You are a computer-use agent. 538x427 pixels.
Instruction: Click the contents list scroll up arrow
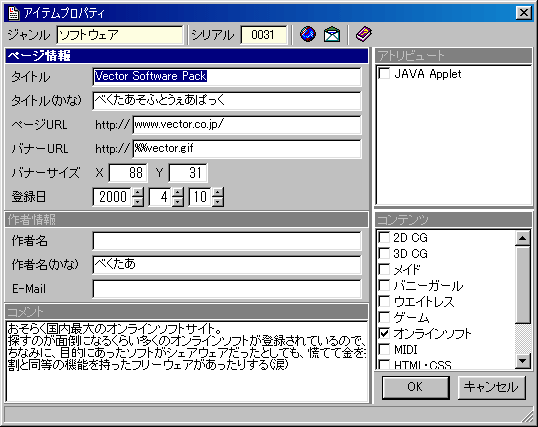pos(523,239)
